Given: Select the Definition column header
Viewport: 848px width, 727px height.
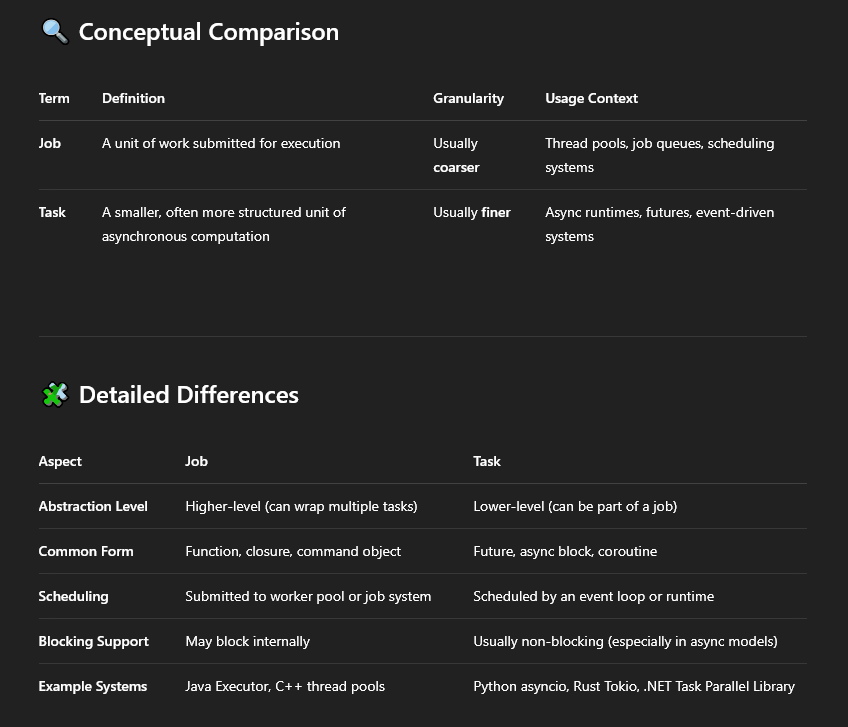Looking at the screenshot, I should point(133,98).
